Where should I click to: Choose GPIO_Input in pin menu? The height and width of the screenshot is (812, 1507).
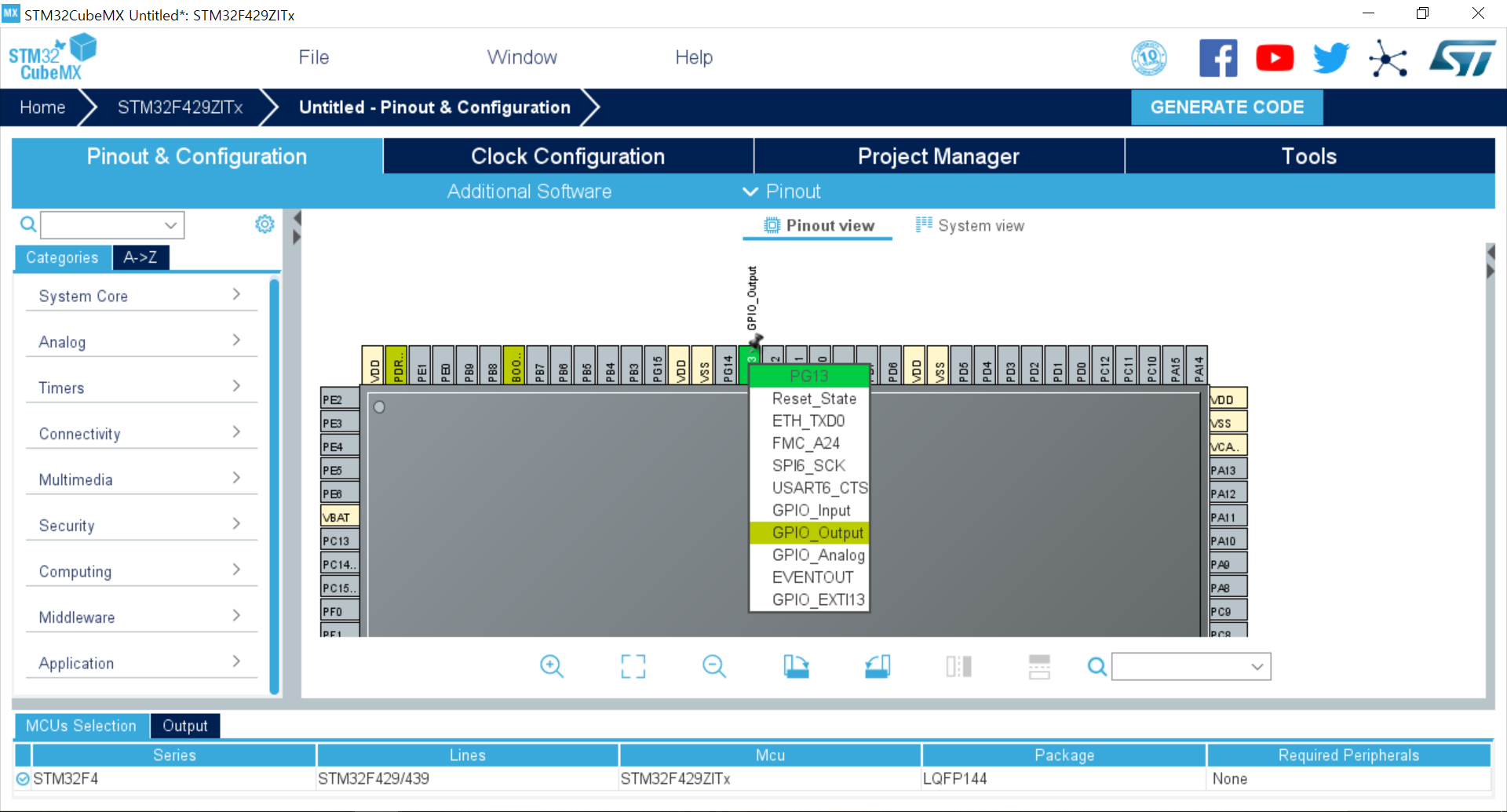tap(810, 511)
